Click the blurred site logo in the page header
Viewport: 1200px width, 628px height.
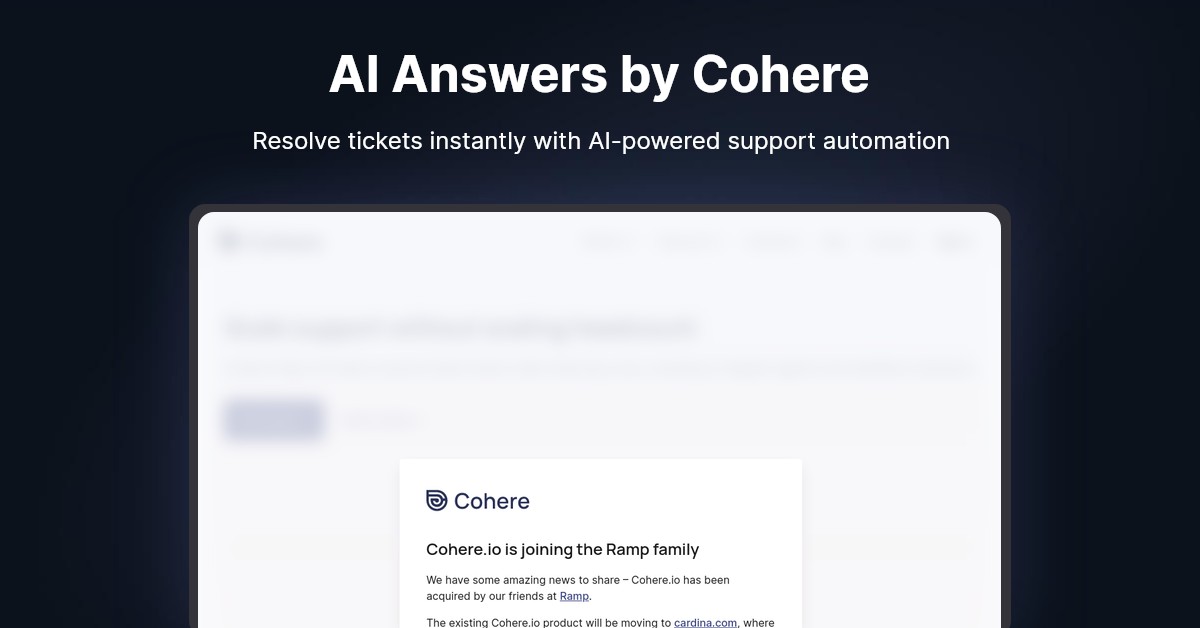pos(272,242)
